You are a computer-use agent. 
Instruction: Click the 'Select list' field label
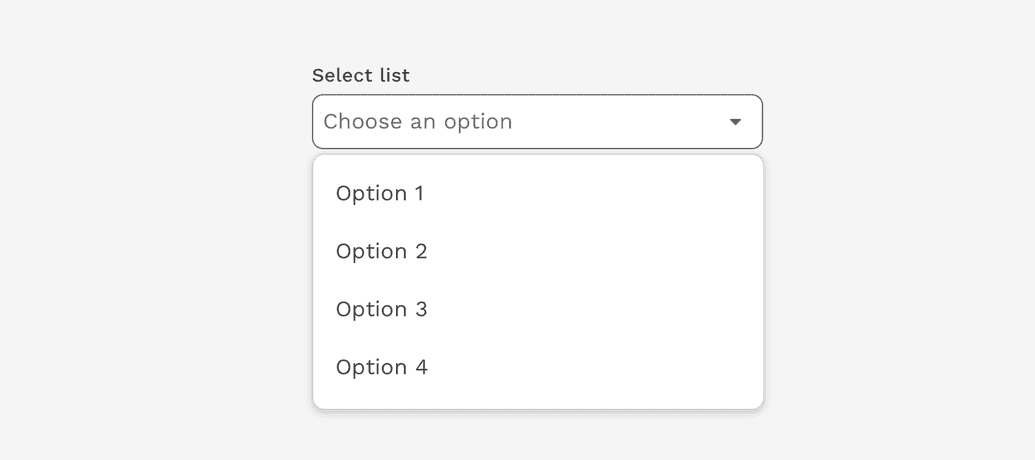361,75
